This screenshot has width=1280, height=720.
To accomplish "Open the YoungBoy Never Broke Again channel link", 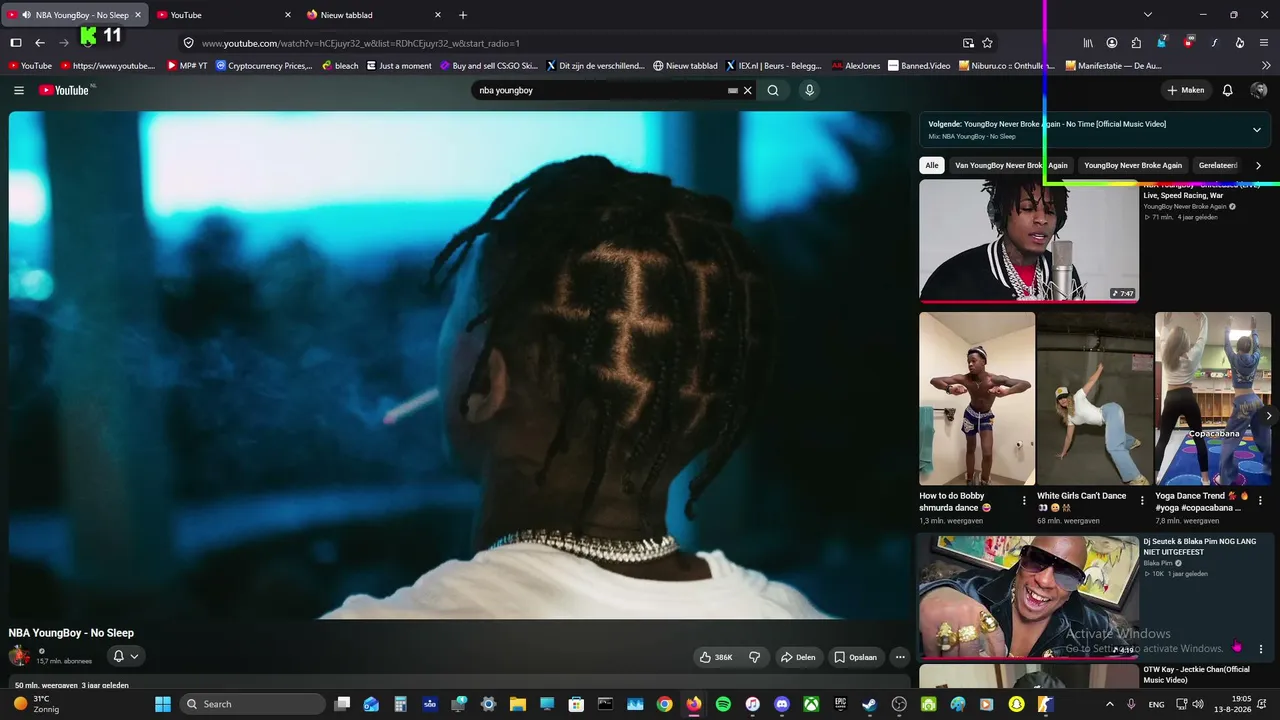I will pyautogui.click(x=1185, y=207).
